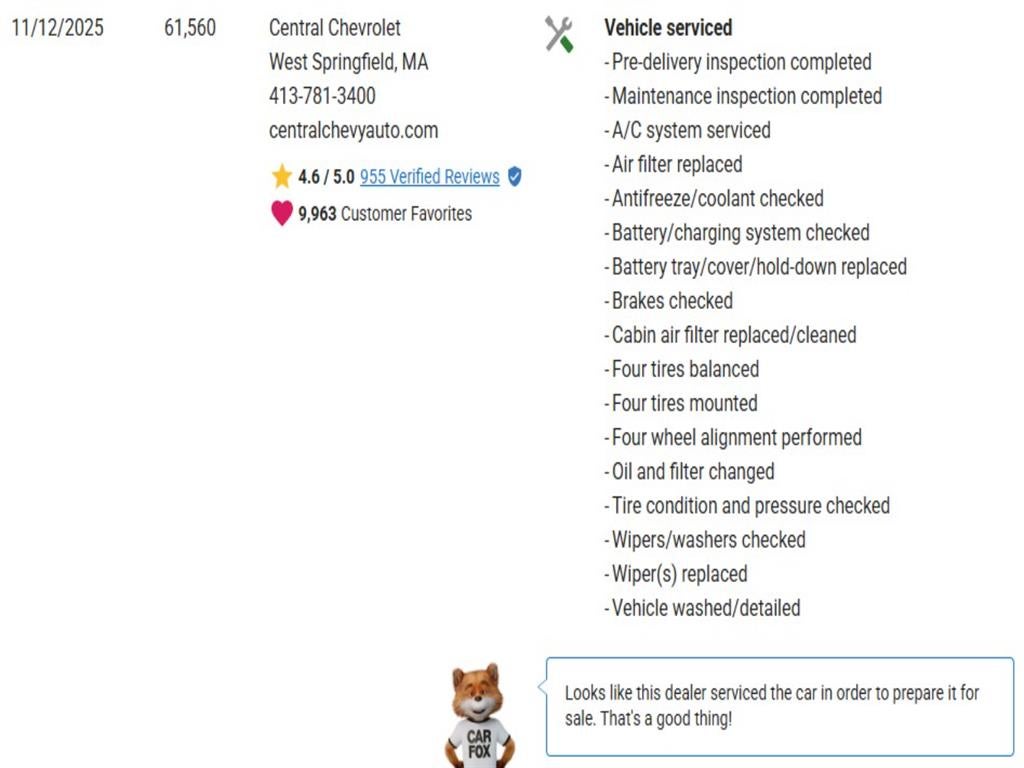The image size is (1024, 768).
Task: Click the Pre-delivery inspection completed entry
Action: [x=741, y=62]
